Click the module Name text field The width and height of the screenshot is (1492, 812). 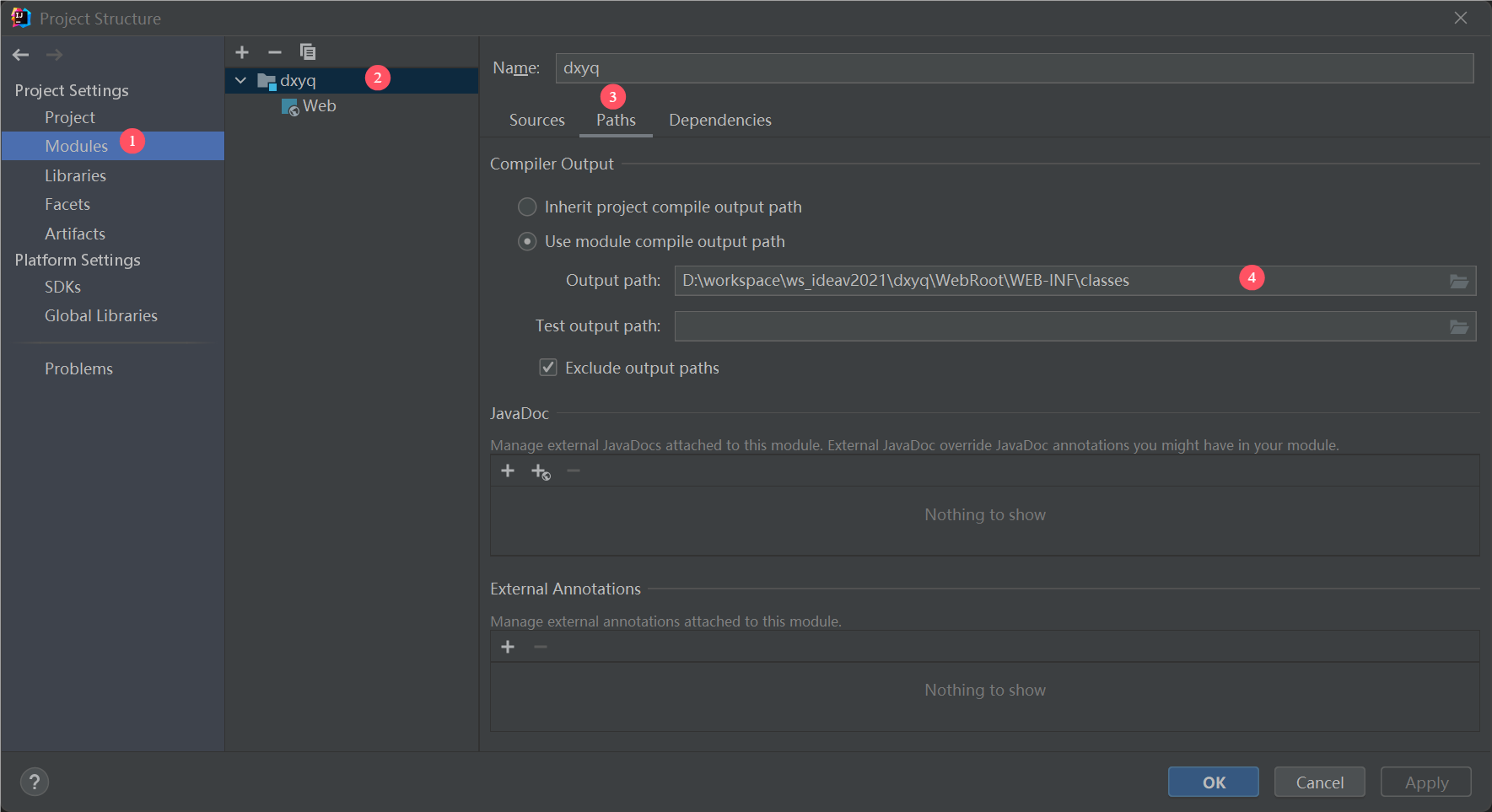click(1012, 68)
